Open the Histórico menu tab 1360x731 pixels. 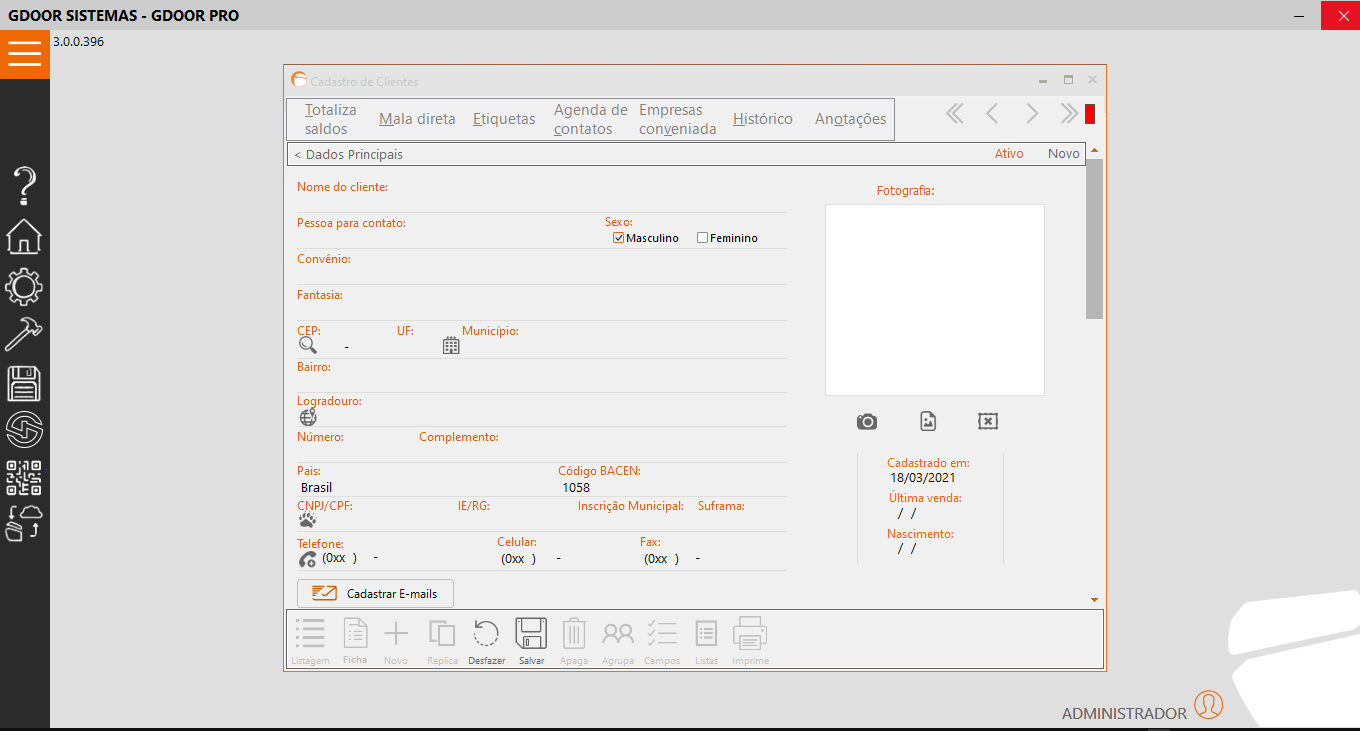[x=762, y=119]
